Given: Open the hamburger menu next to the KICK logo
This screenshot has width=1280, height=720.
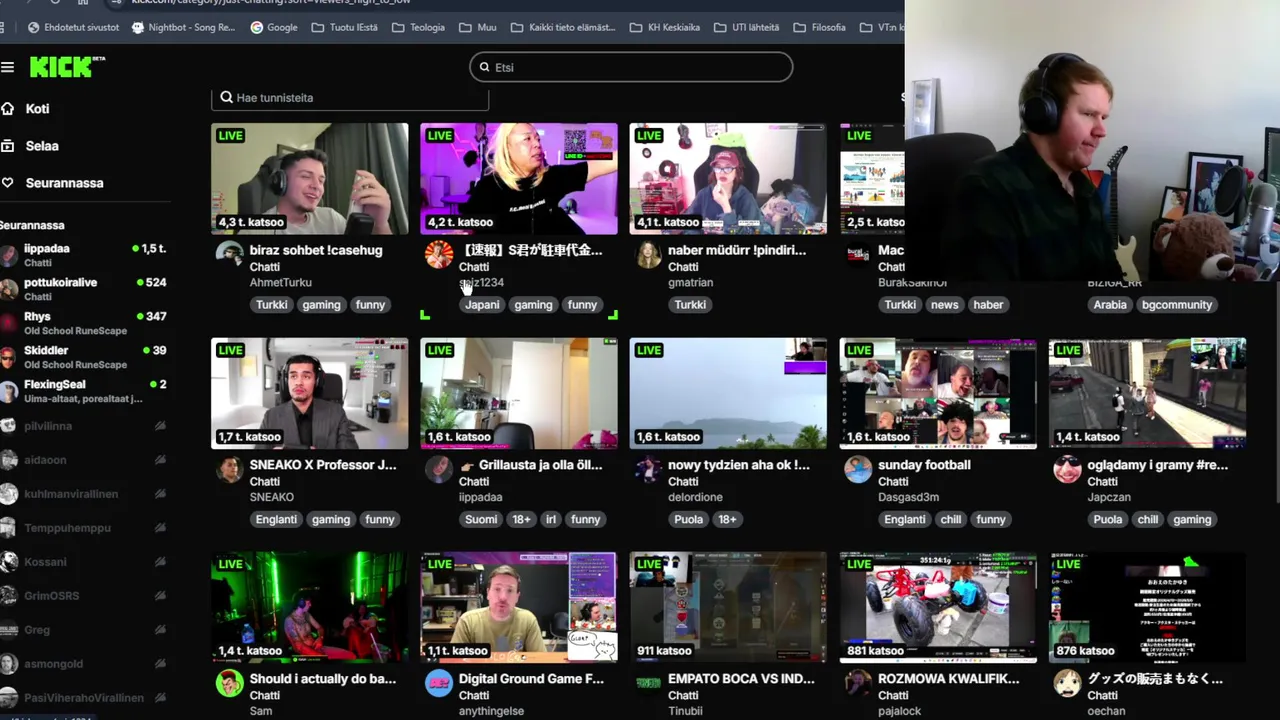Looking at the screenshot, I should (x=7, y=67).
